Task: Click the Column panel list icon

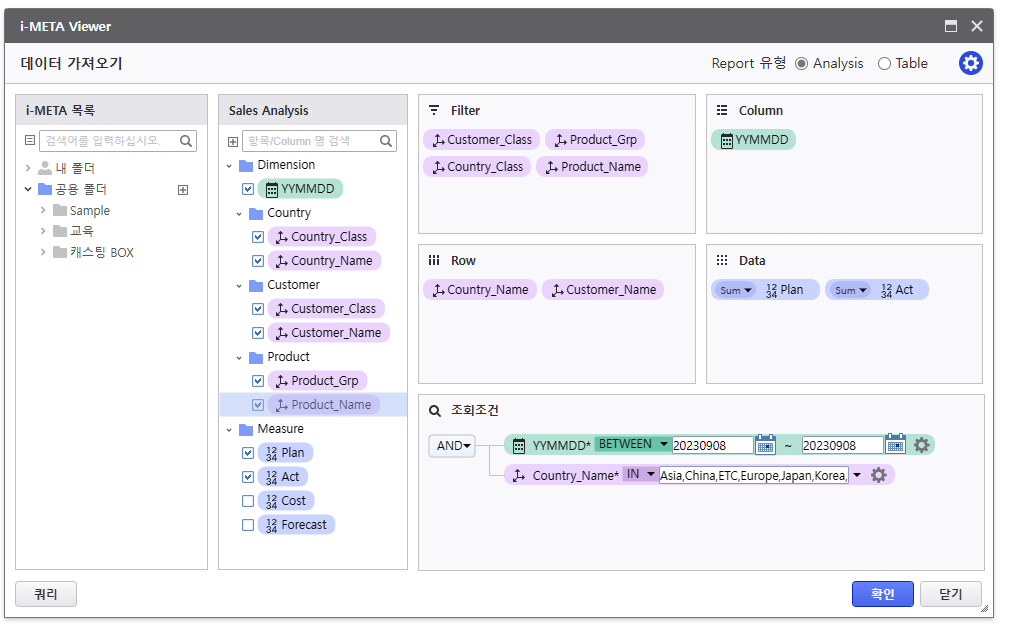Action: coord(722,110)
